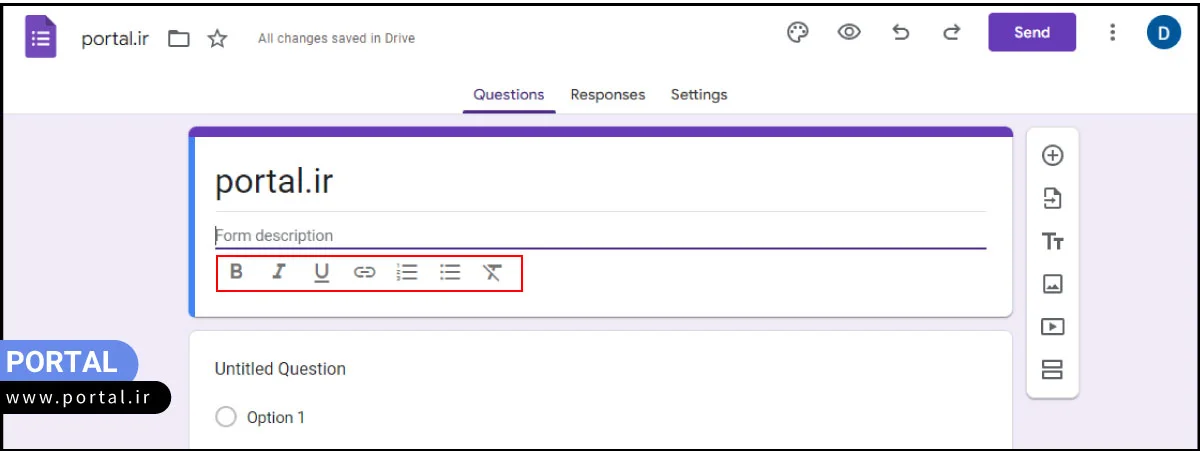This screenshot has width=1200, height=451.
Task: Import questions from another form
Action: point(1052,198)
